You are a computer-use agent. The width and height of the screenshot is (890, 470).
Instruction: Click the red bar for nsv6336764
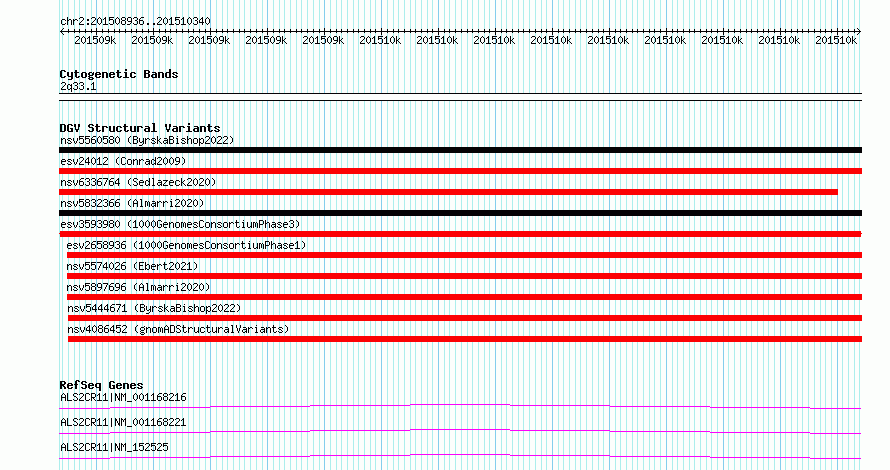pos(448,192)
